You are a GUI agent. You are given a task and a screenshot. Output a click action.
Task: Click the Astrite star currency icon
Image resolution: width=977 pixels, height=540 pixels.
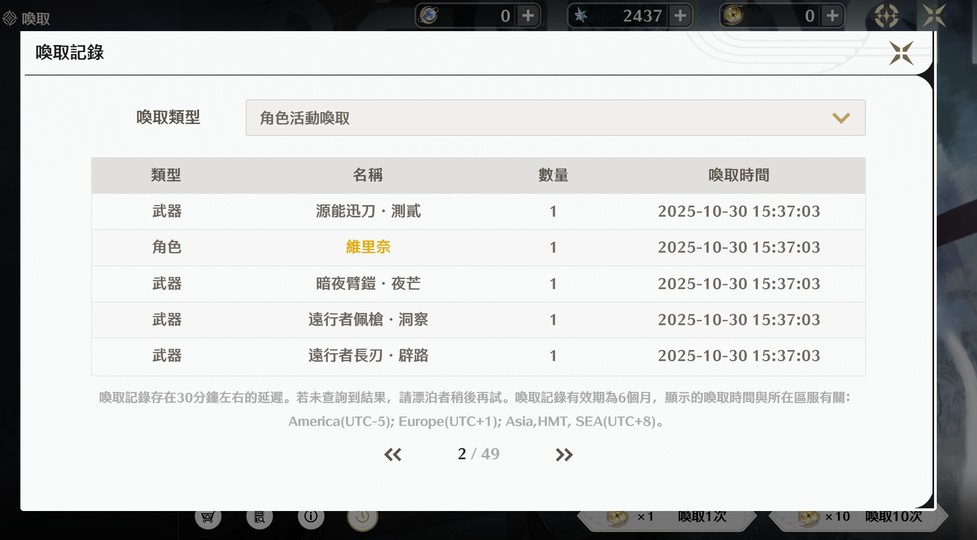(x=581, y=15)
